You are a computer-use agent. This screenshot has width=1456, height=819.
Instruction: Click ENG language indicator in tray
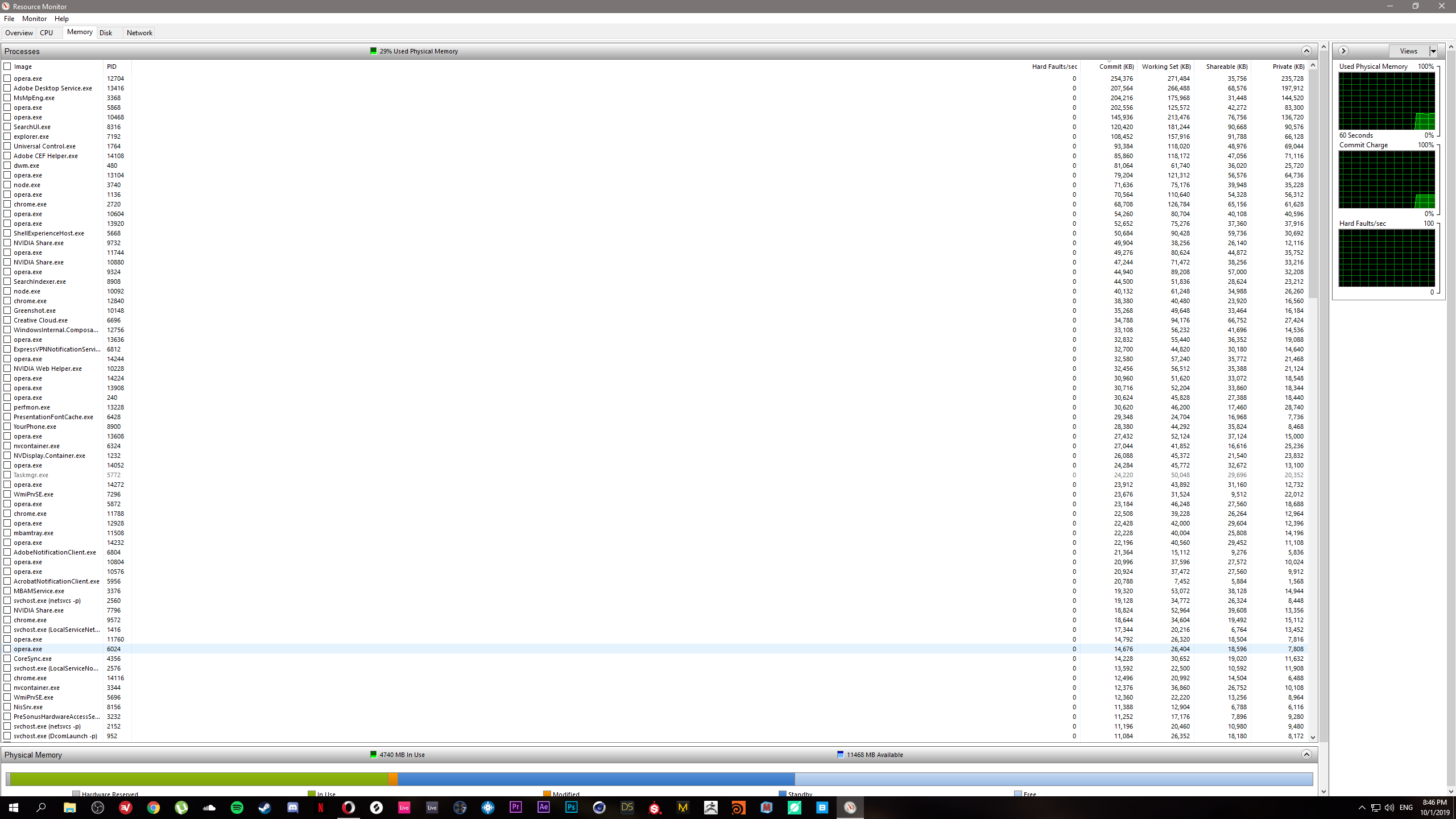[1406, 808]
